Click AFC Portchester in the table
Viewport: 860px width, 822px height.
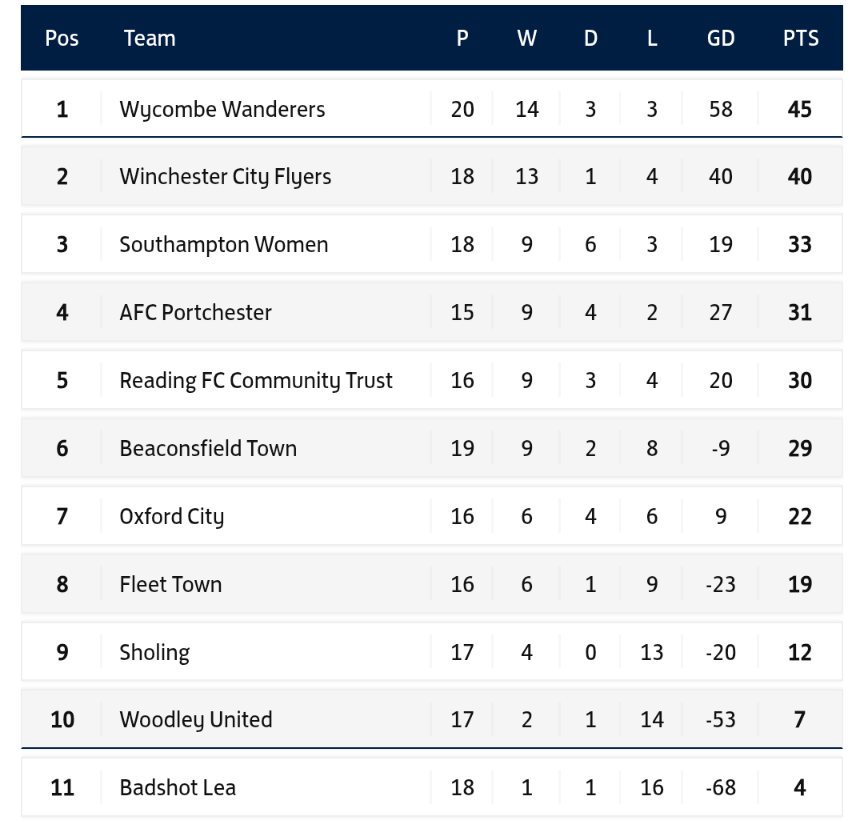(195, 313)
